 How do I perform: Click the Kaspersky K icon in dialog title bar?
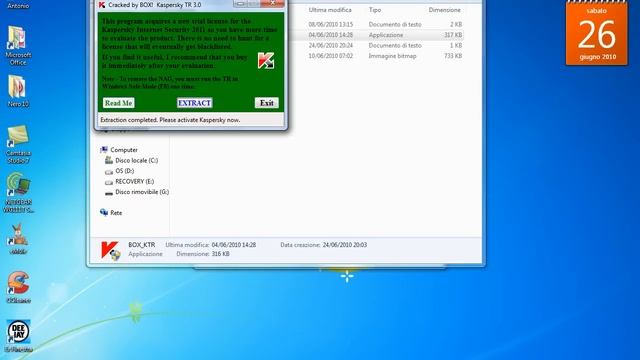point(102,5)
